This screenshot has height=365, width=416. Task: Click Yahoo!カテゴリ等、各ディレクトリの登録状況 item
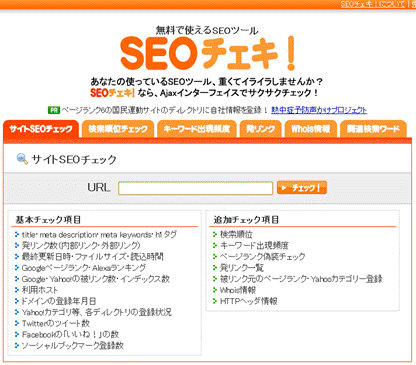pyautogui.click(x=97, y=312)
